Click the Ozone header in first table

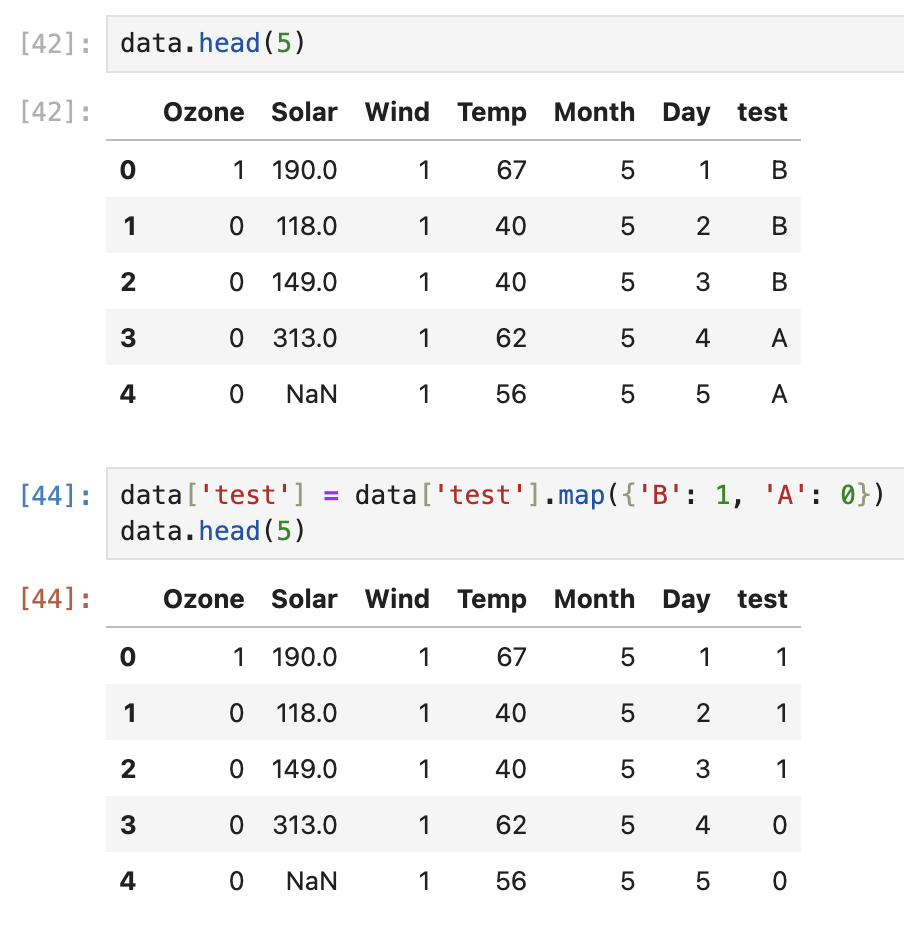coord(204,112)
